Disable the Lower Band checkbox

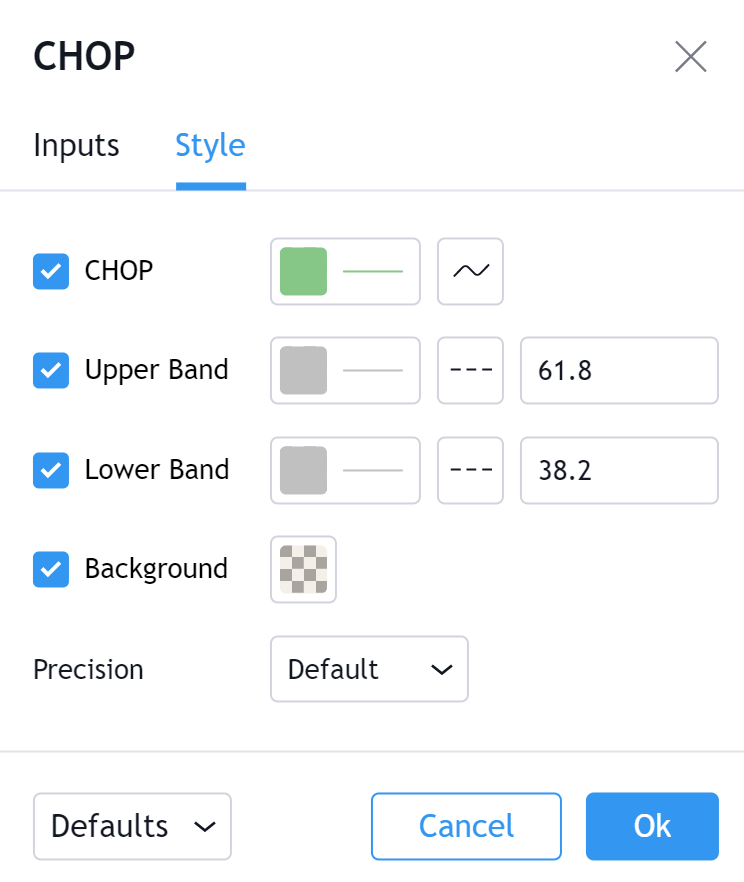(x=51, y=470)
